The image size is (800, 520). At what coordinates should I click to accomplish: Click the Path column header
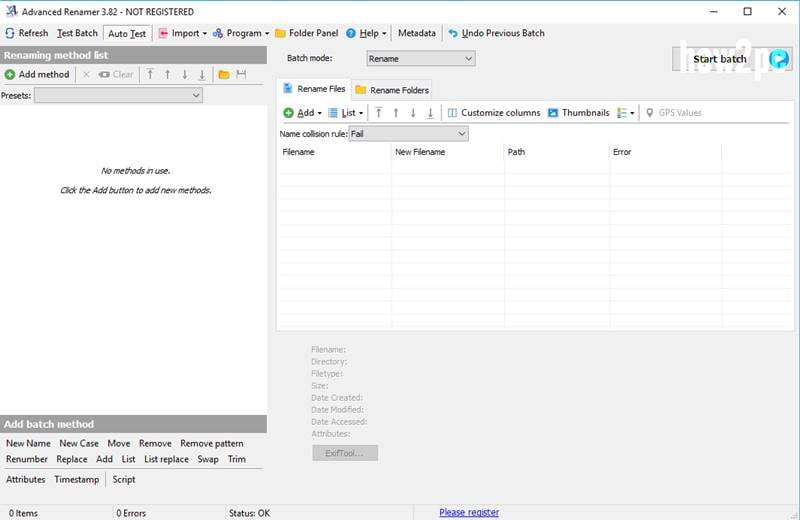point(557,152)
